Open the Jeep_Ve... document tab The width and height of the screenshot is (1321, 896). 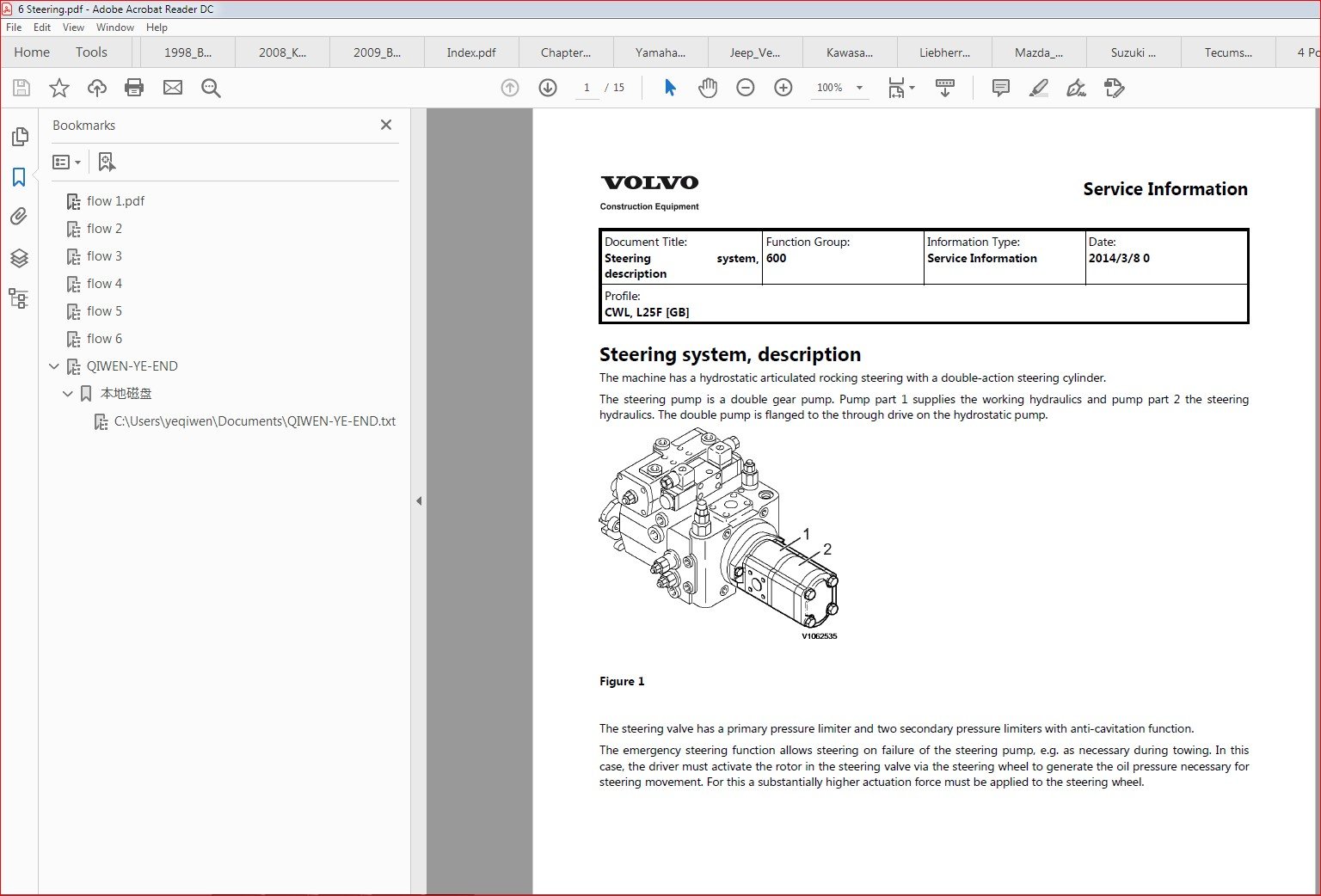(755, 52)
